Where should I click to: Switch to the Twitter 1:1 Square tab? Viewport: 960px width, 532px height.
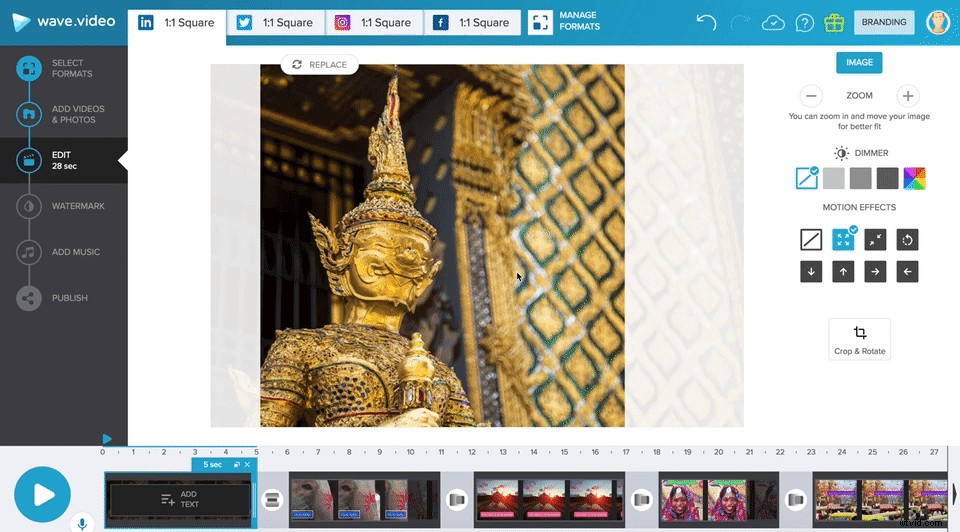tap(276, 23)
